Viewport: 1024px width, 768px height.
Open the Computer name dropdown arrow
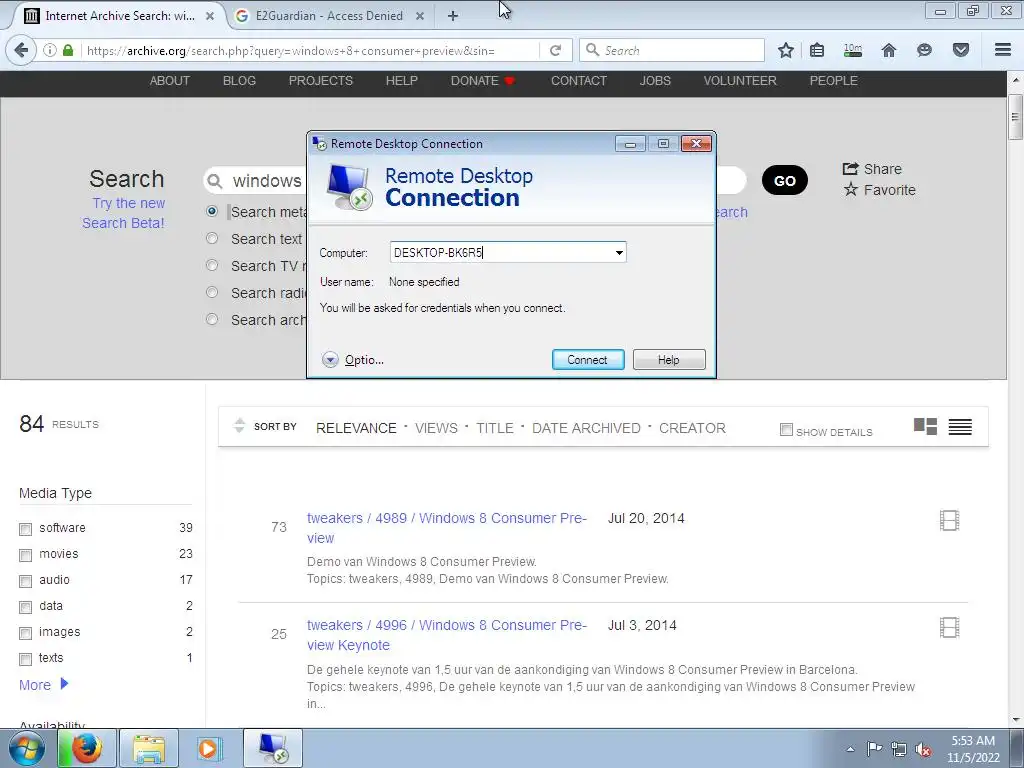pyautogui.click(x=618, y=253)
